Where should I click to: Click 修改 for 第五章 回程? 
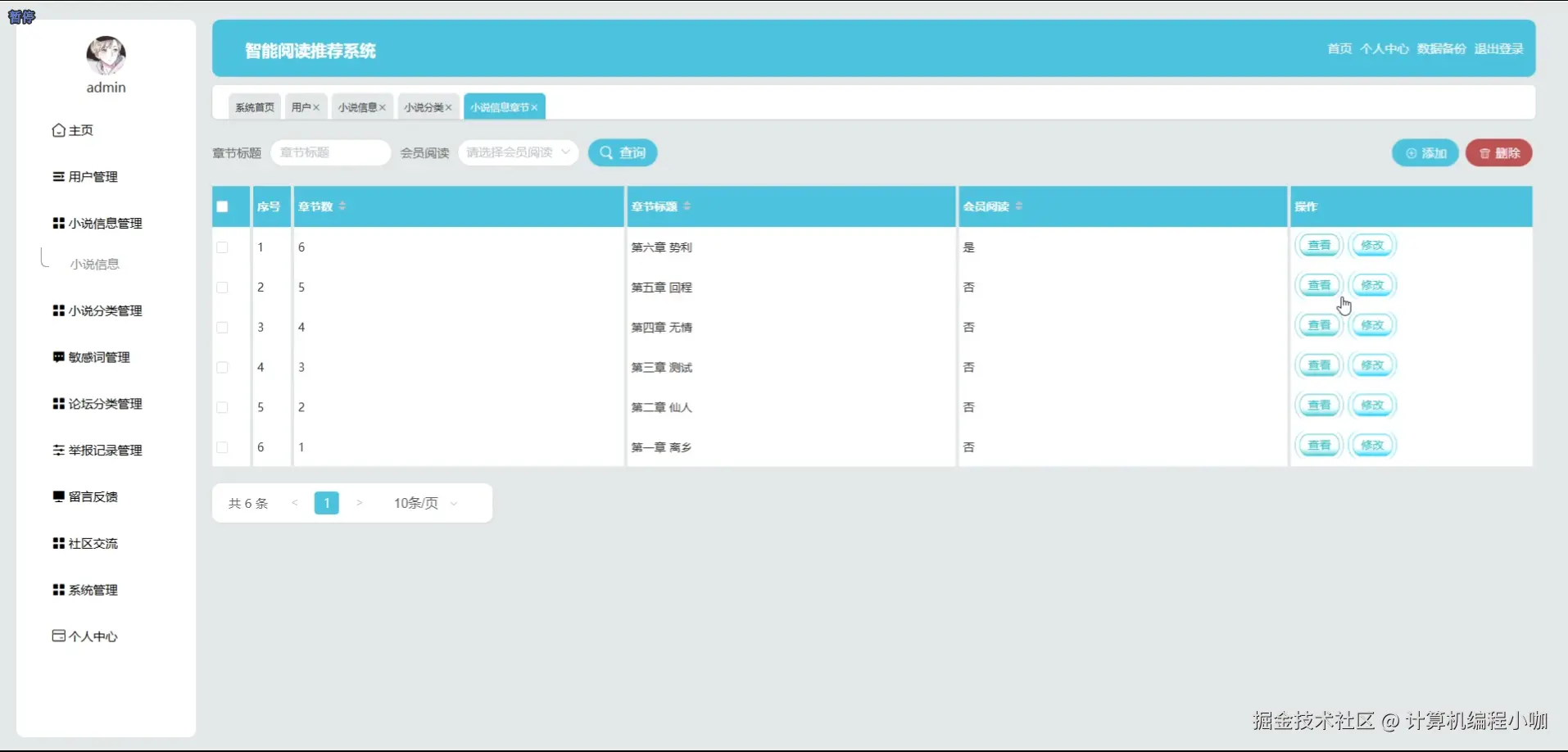point(1372,285)
